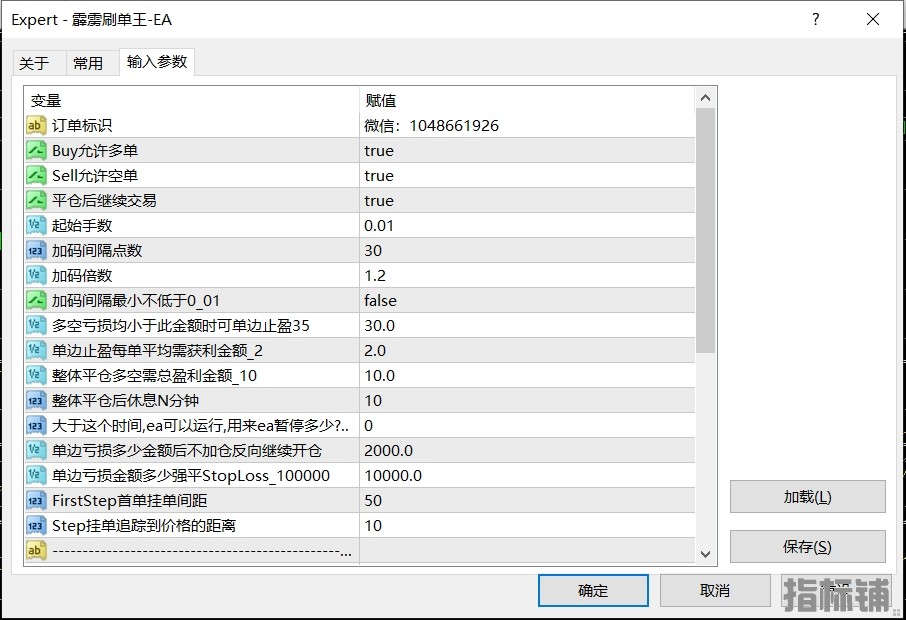Click the integer icon beside 整体平仓后休息N分钟
Screen dimensions: 906x620
[x=36, y=400]
